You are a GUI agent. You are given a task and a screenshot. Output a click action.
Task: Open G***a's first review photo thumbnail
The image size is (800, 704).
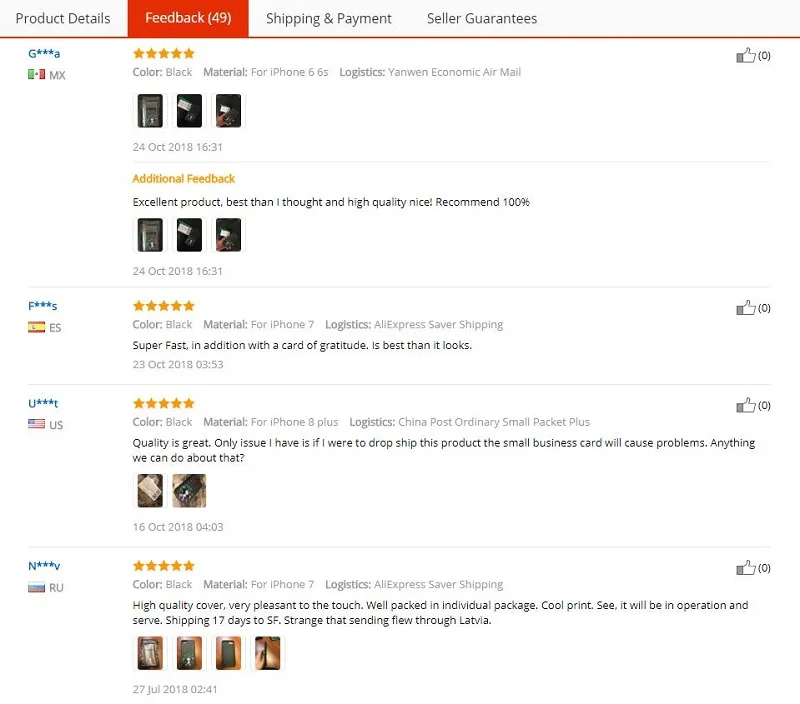click(x=150, y=111)
